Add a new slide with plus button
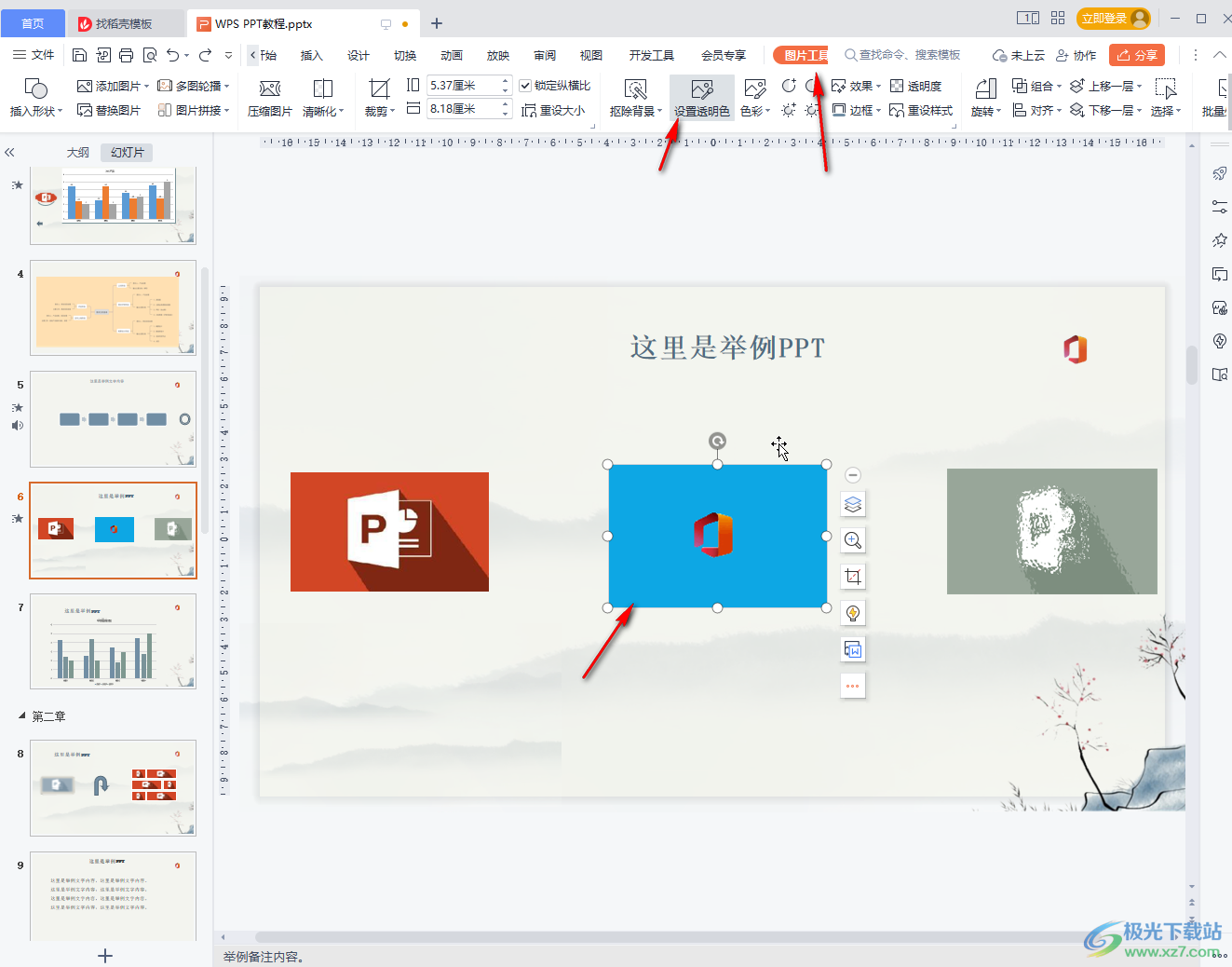This screenshot has height=967, width=1232. (x=105, y=956)
